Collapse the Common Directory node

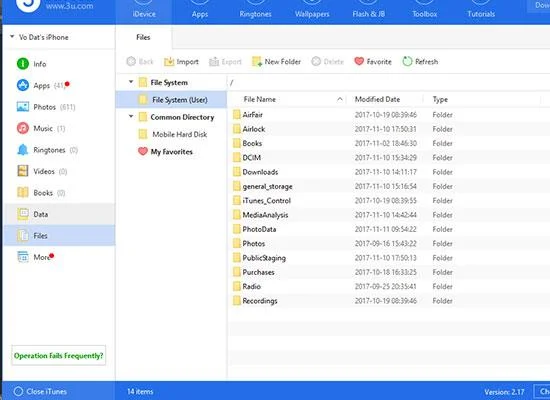[131, 116]
